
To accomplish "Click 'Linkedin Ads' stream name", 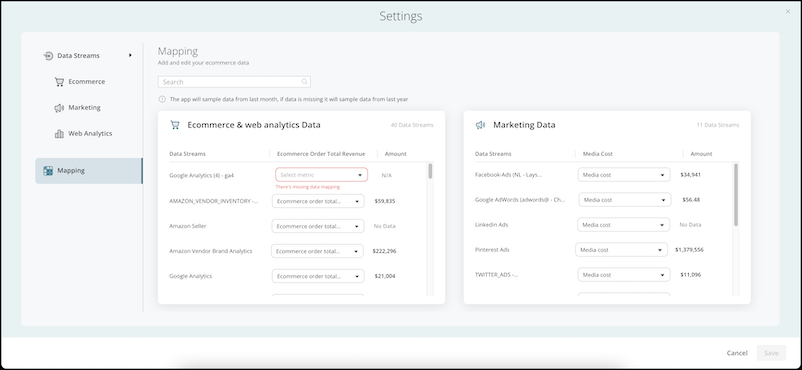I will click(492, 225).
